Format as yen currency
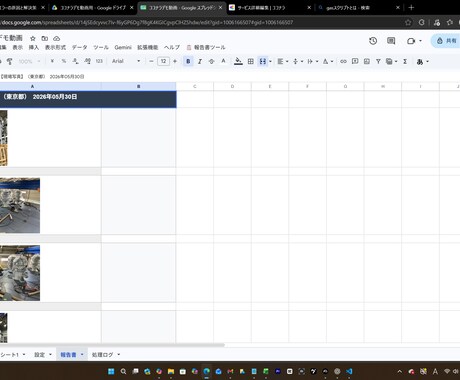 point(52,61)
